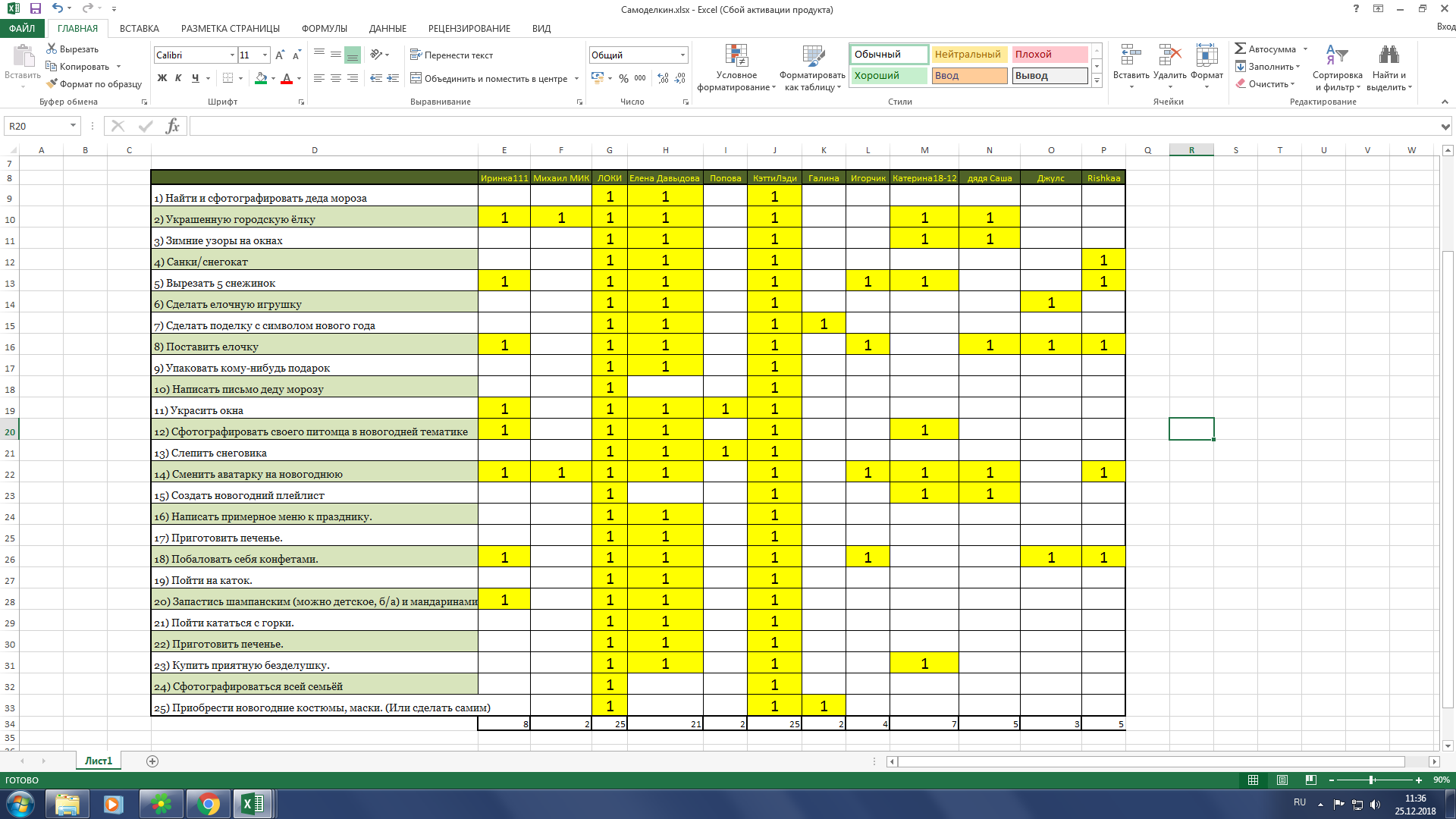Screen dimensions: 1456x819
Task: Click the Find and Select binoculars icon
Action: tap(1389, 55)
